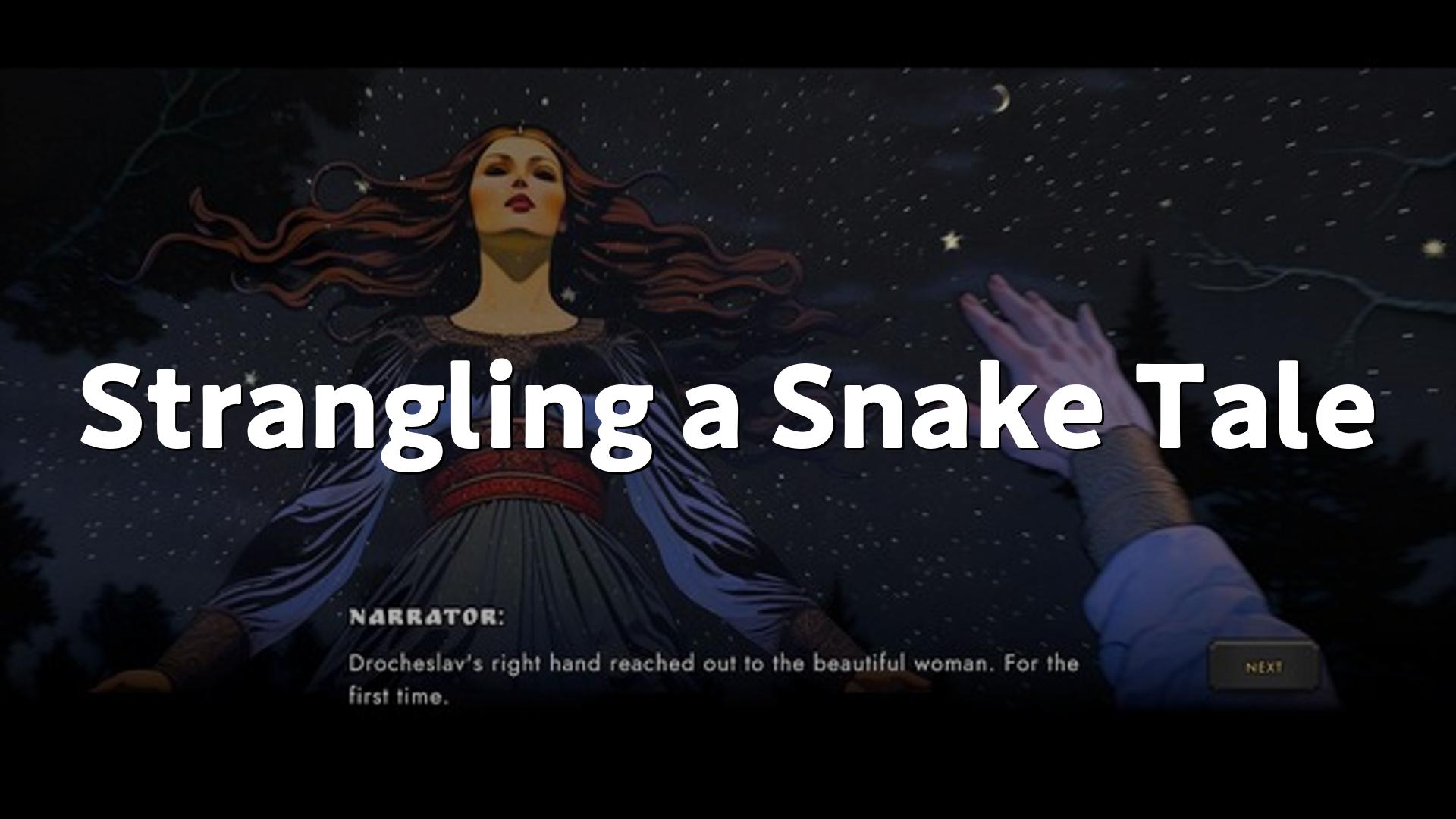
Task: Select the NARRATOR speaker label
Action: pos(426,617)
